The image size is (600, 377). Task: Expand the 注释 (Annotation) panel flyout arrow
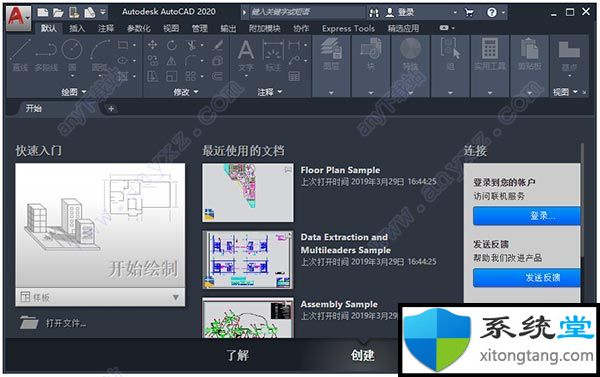280,92
